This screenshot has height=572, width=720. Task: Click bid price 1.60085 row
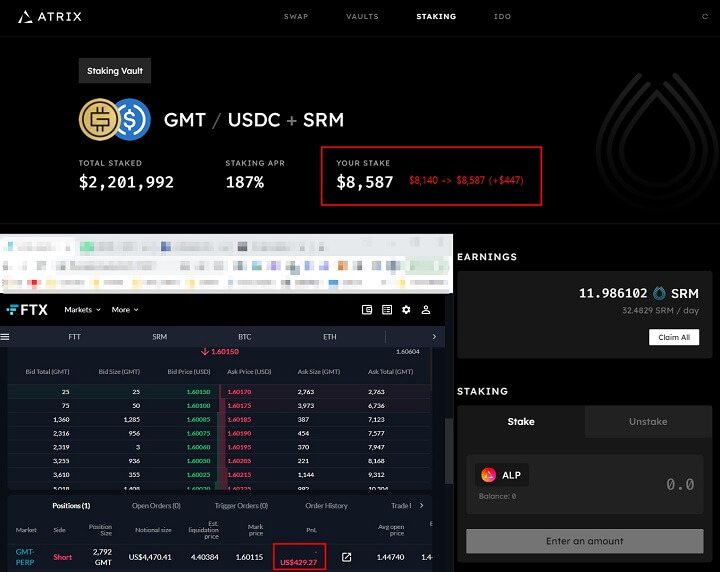point(198,419)
